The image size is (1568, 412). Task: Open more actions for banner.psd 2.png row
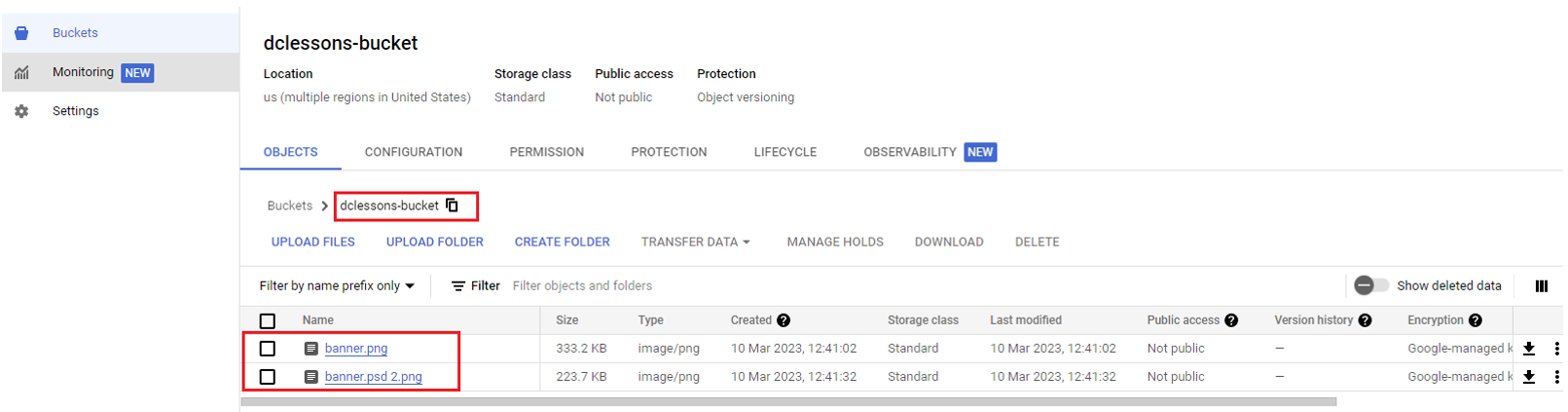point(1556,377)
